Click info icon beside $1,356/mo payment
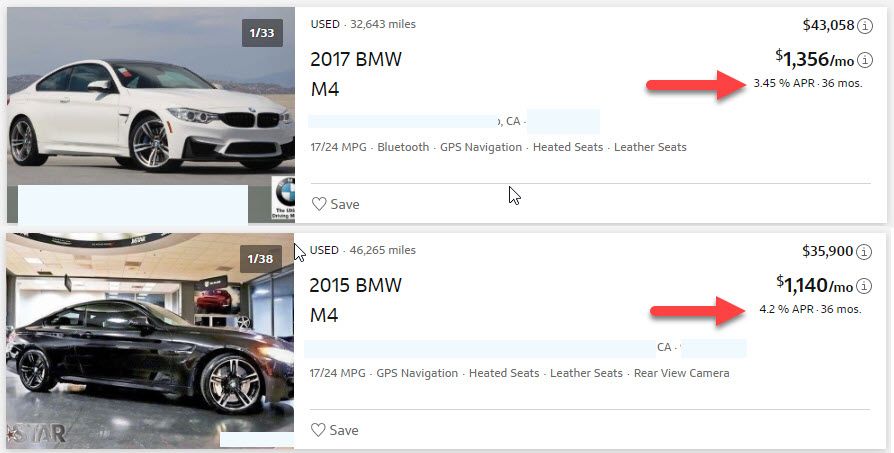The height and width of the screenshot is (453, 894). tap(865, 60)
